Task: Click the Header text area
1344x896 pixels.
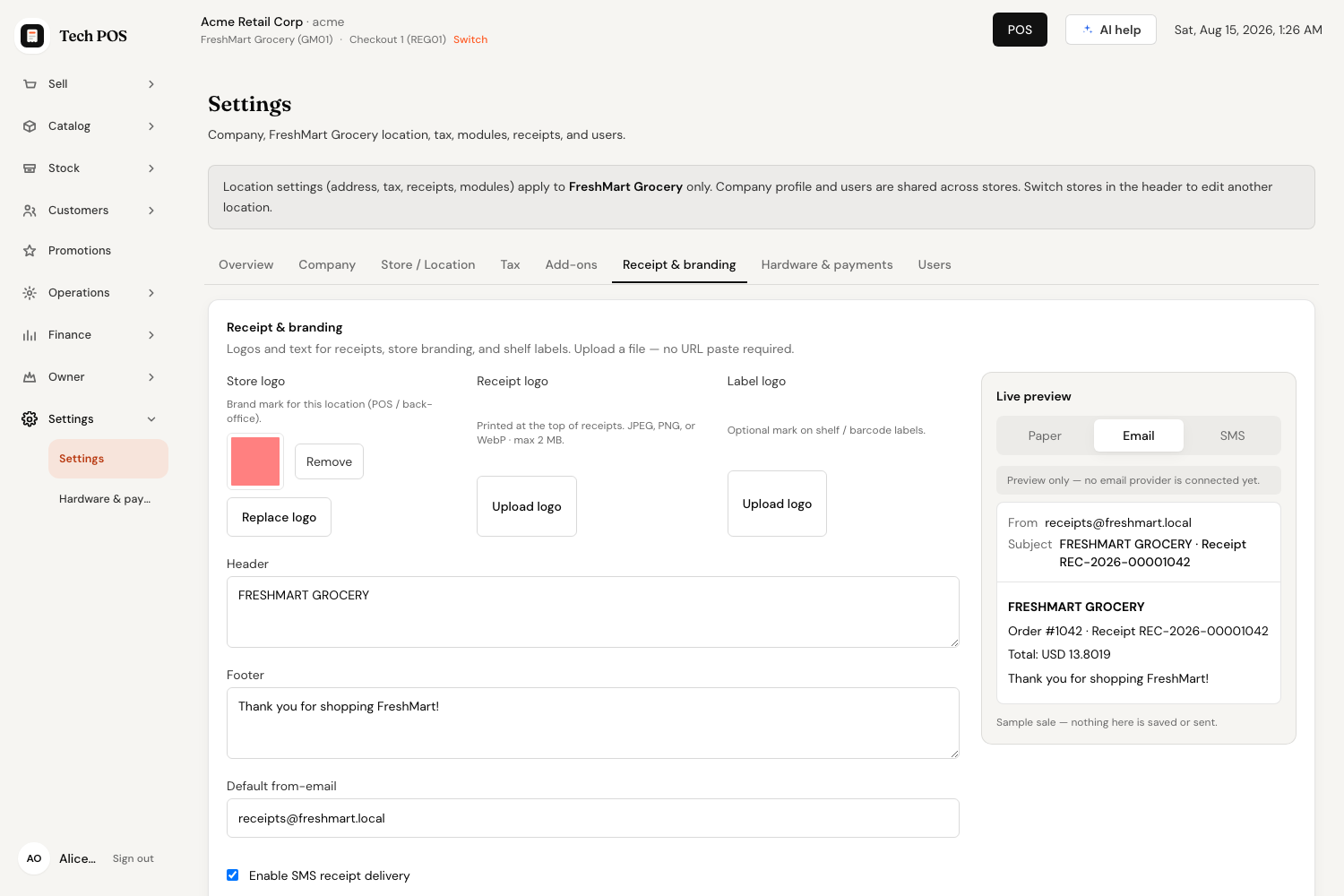Action: (x=593, y=612)
